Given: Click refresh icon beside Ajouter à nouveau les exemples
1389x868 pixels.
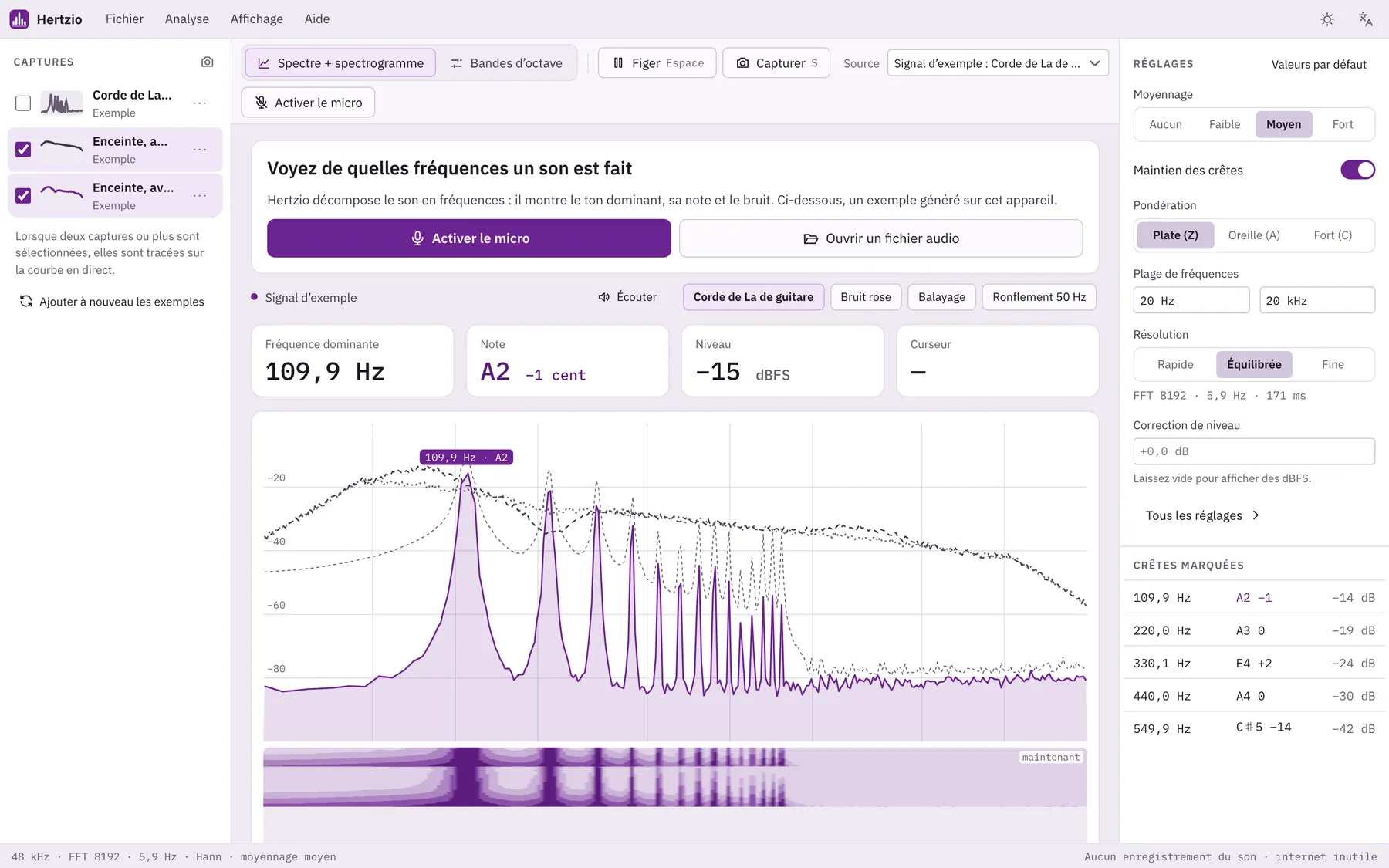Looking at the screenshot, I should 25,301.
